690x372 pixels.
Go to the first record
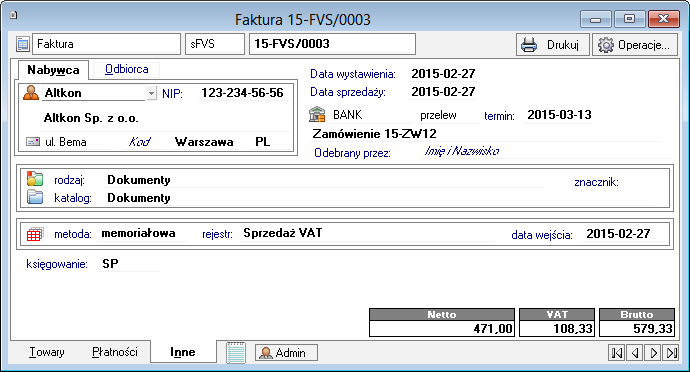[x=617, y=353]
